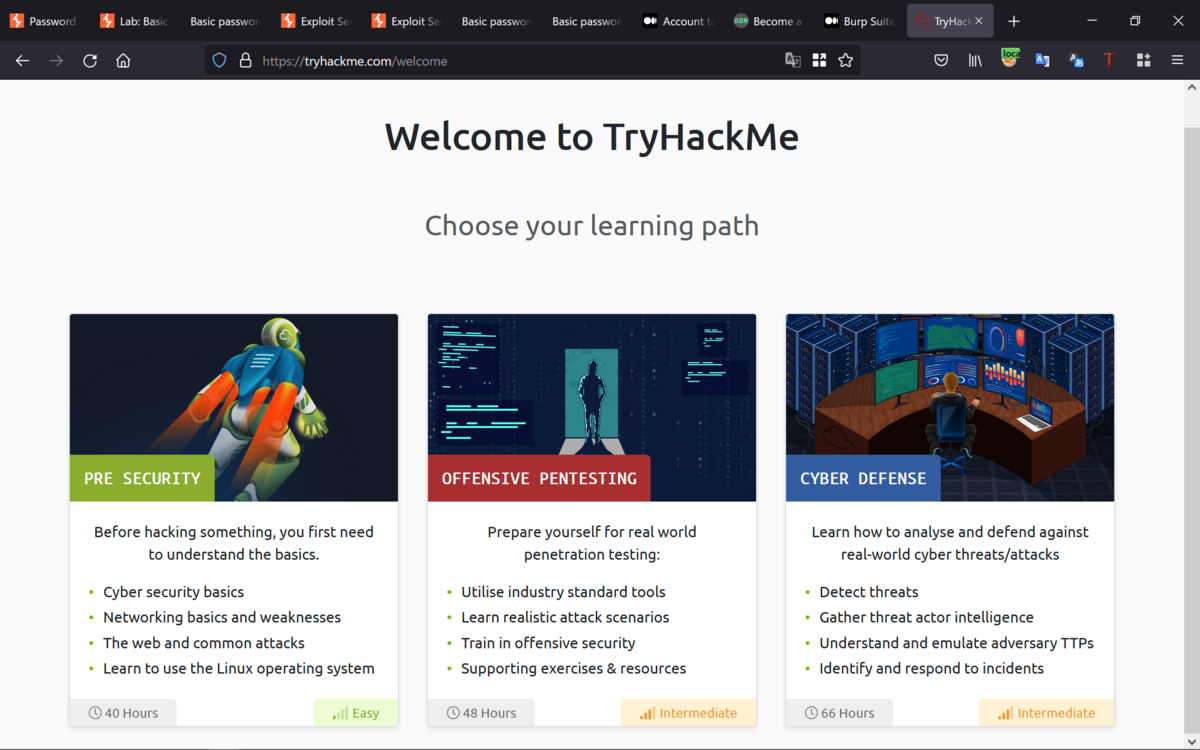Open the Offensive Pentesting card illustration
This screenshot has height=750, width=1200.
coord(592,408)
